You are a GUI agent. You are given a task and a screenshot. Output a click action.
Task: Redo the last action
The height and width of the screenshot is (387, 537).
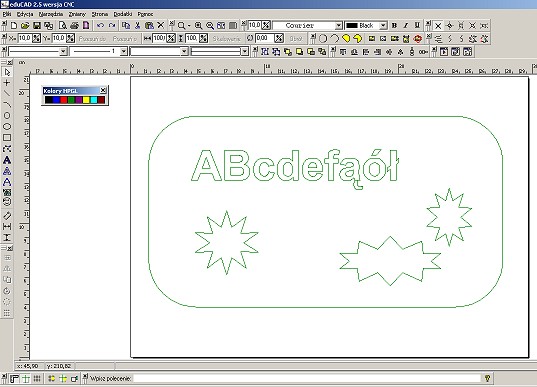[x=112, y=25]
